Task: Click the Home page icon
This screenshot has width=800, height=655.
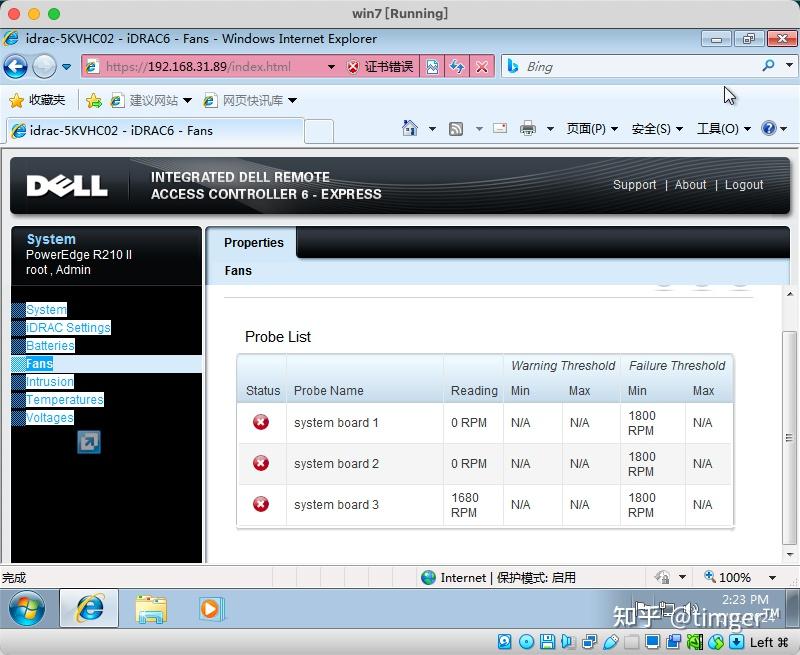Action: pyautogui.click(x=410, y=128)
